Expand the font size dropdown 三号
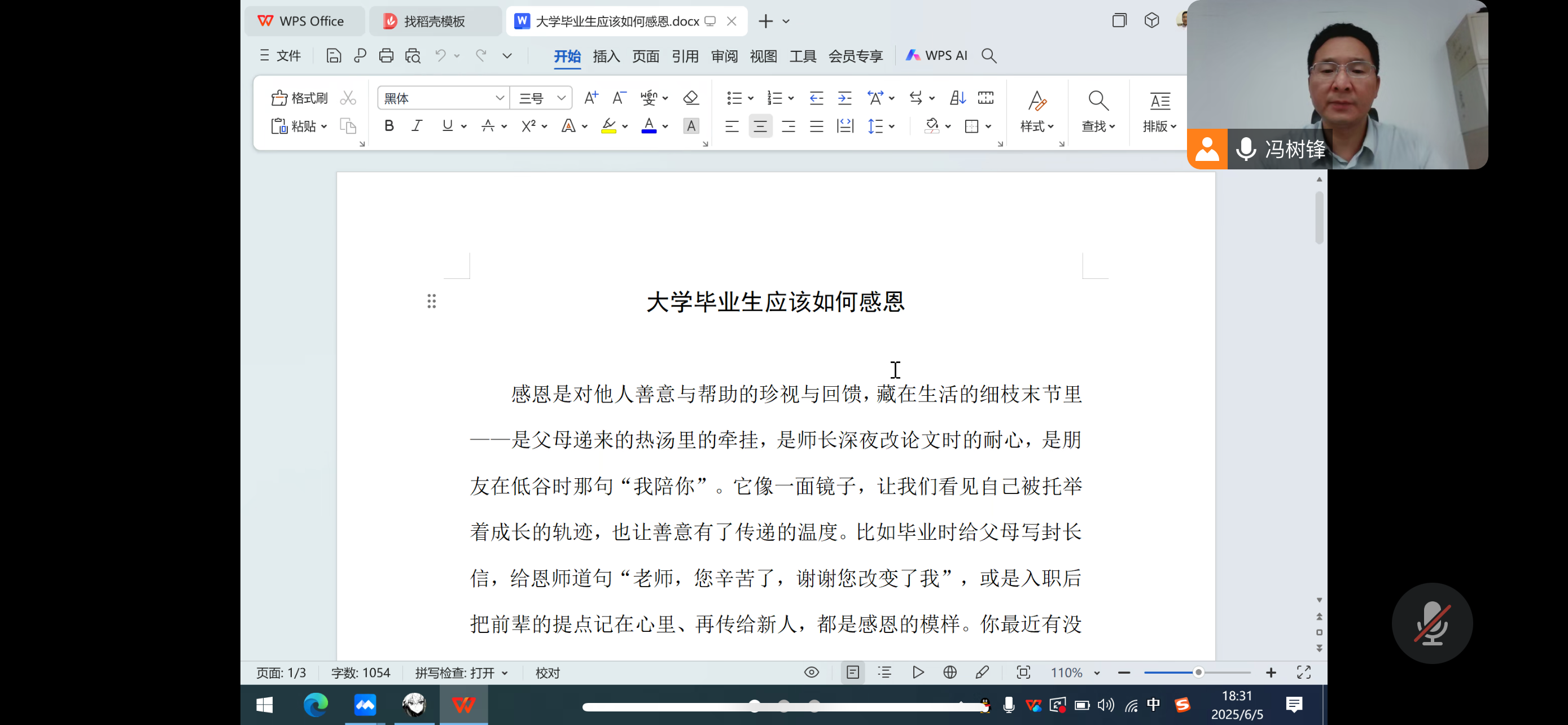 click(x=560, y=97)
